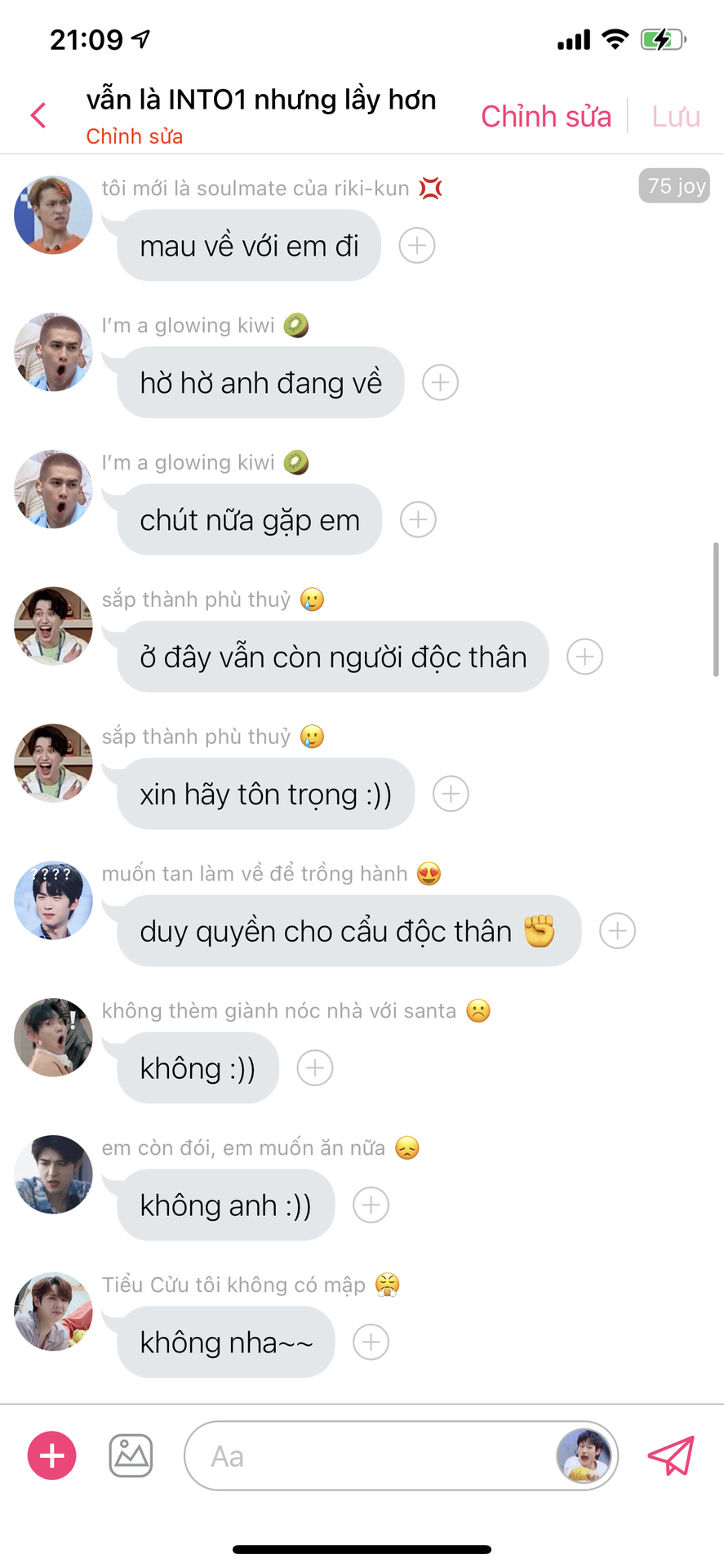Tap plus beside 'ở đây vẫn còn người độc thân'
The height and width of the screenshot is (1568, 724).
point(584,657)
